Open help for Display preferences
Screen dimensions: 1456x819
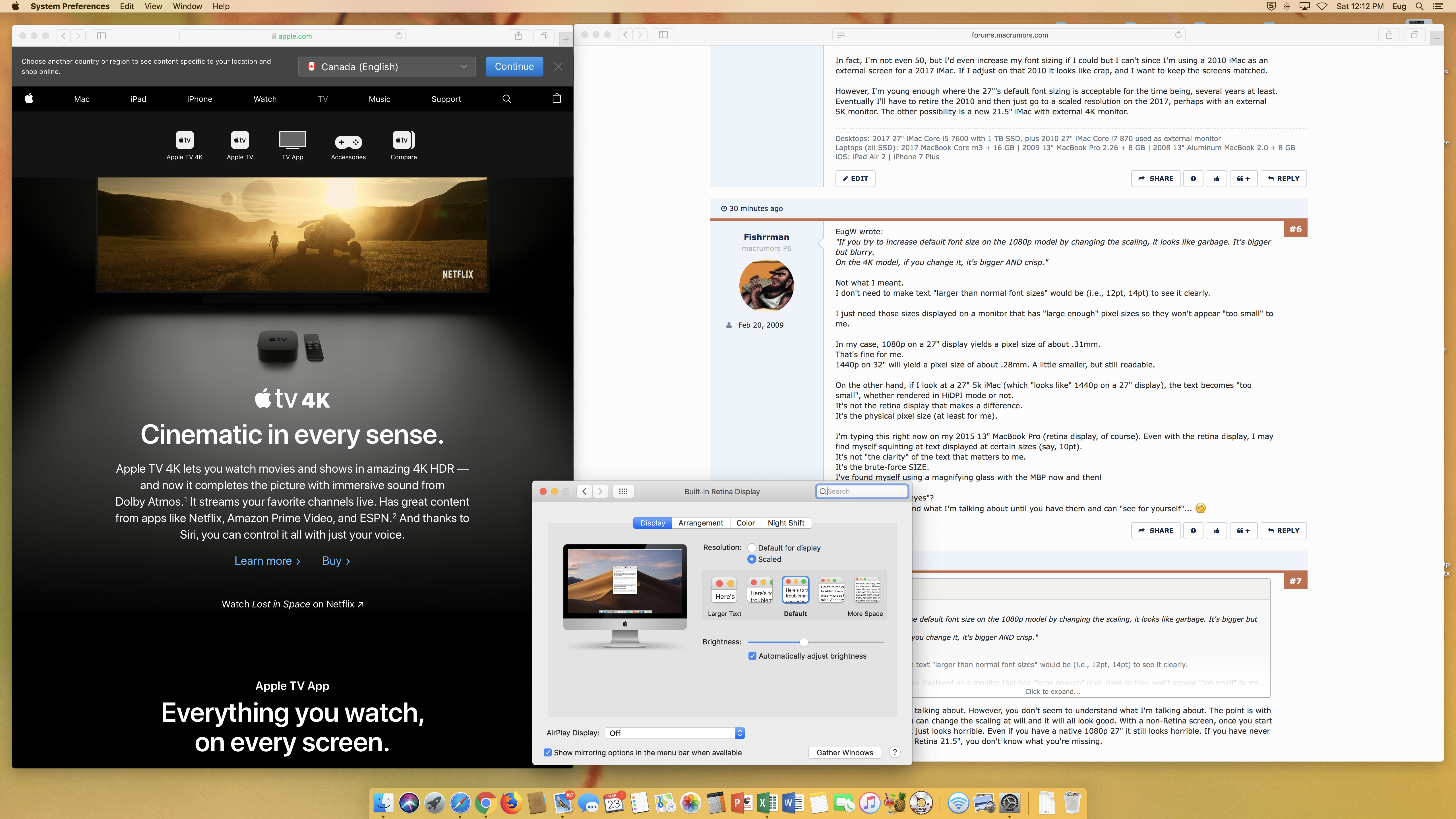pyautogui.click(x=894, y=752)
